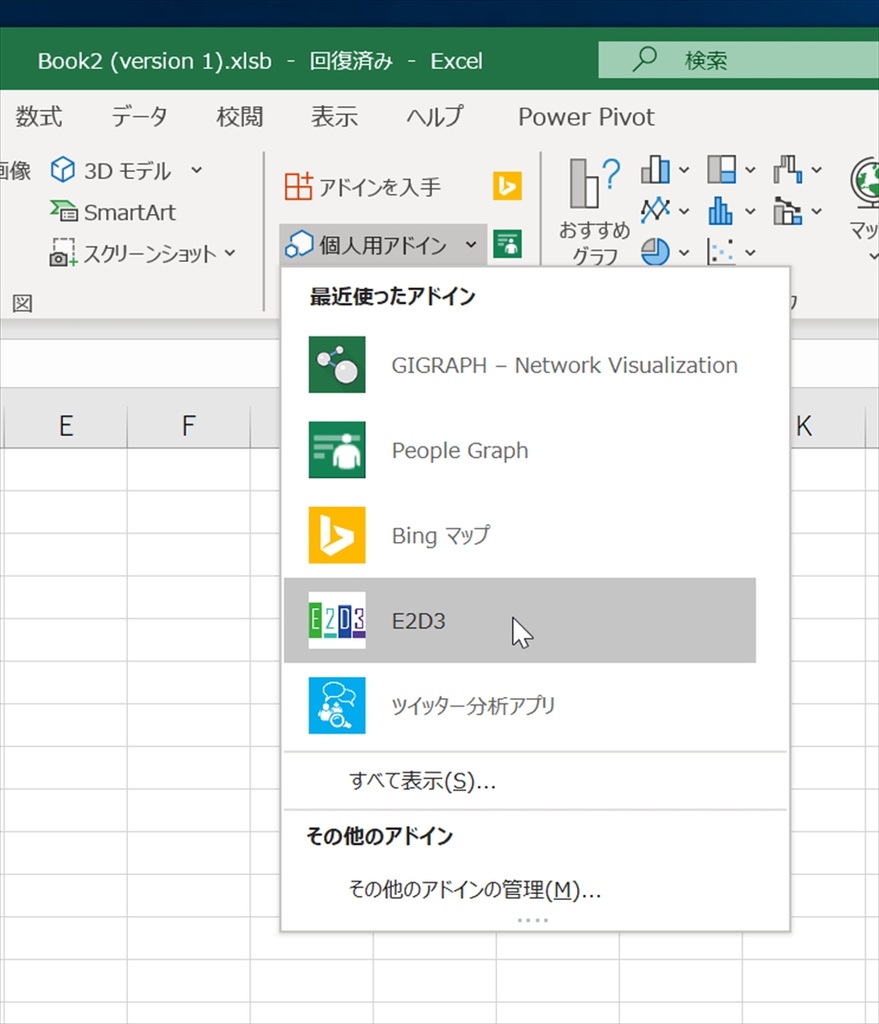Image resolution: width=879 pixels, height=1024 pixels.
Task: Click the E2D3 add-in logo icon
Action: click(337, 620)
